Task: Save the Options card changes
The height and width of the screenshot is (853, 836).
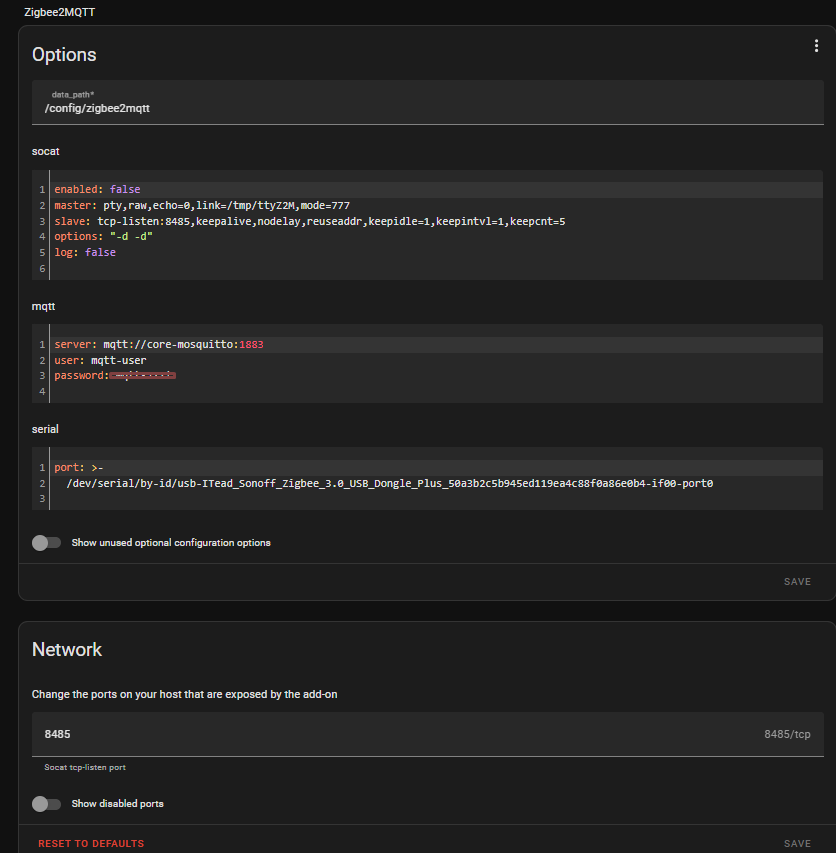Action: 797,582
